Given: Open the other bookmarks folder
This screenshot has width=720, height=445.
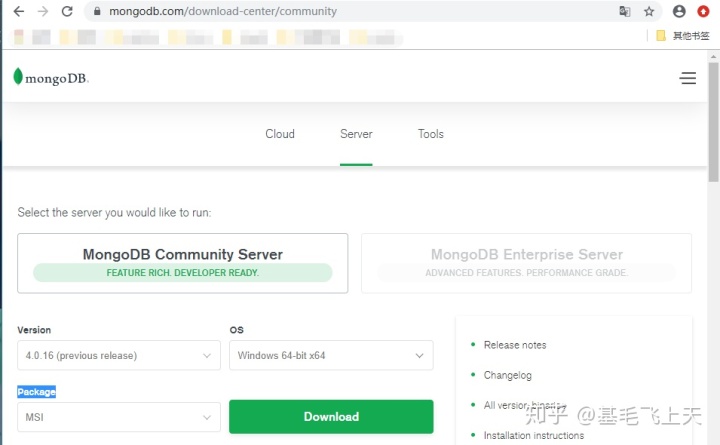Looking at the screenshot, I should 683,36.
